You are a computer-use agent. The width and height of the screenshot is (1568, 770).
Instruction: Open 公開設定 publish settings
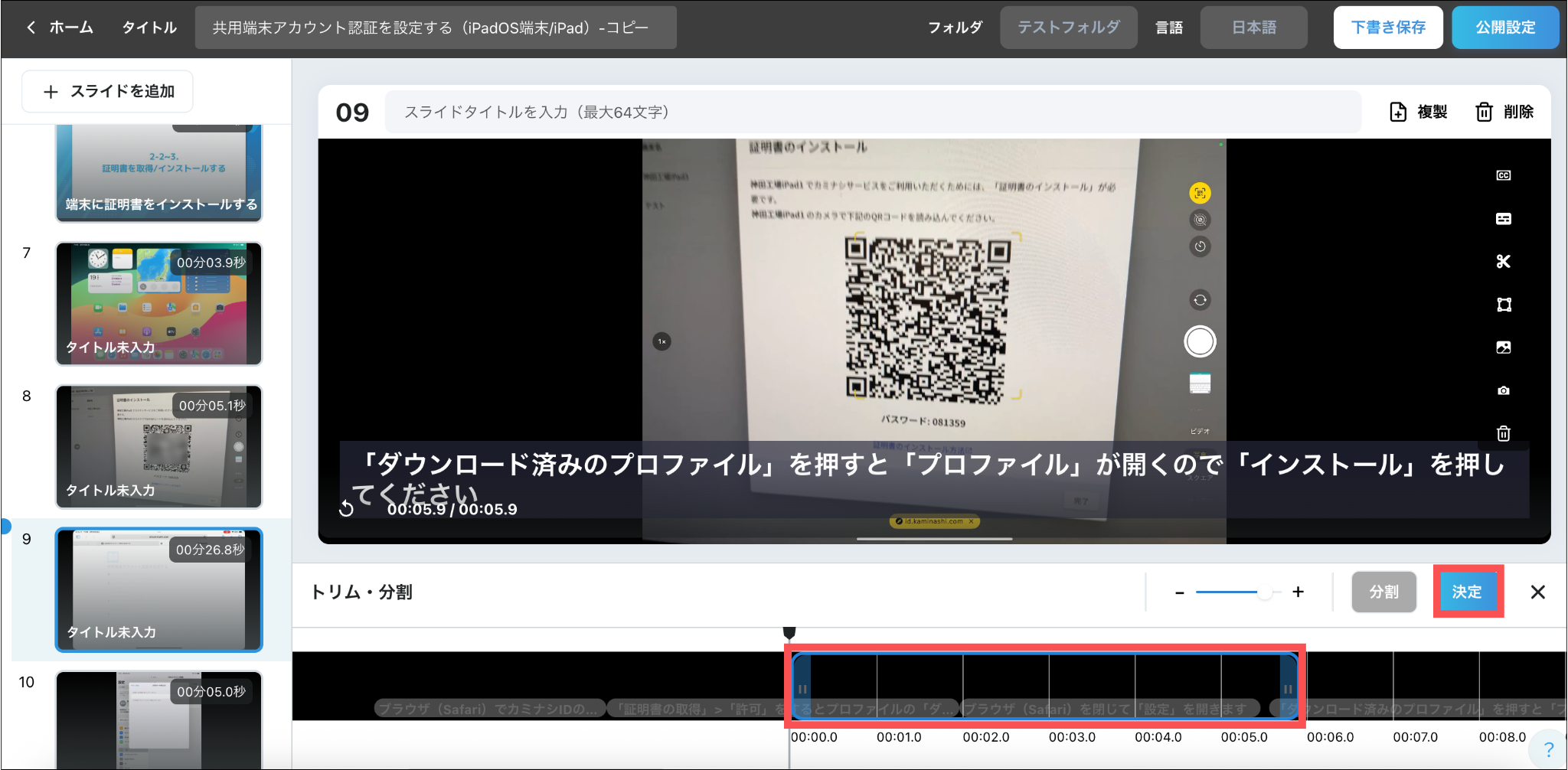pyautogui.click(x=1505, y=28)
